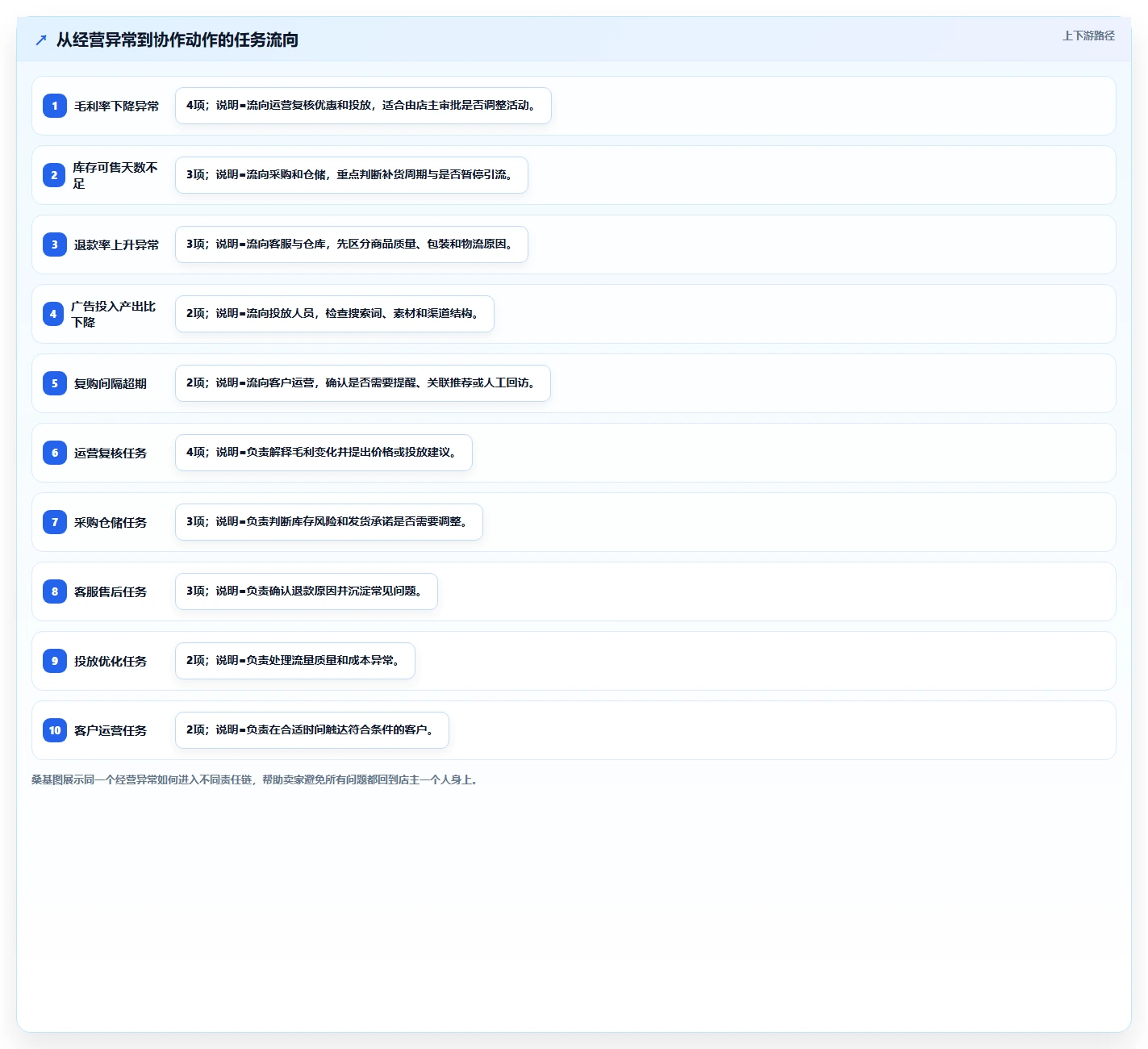Click number badge 7 for 采购仓储任务

55,522
